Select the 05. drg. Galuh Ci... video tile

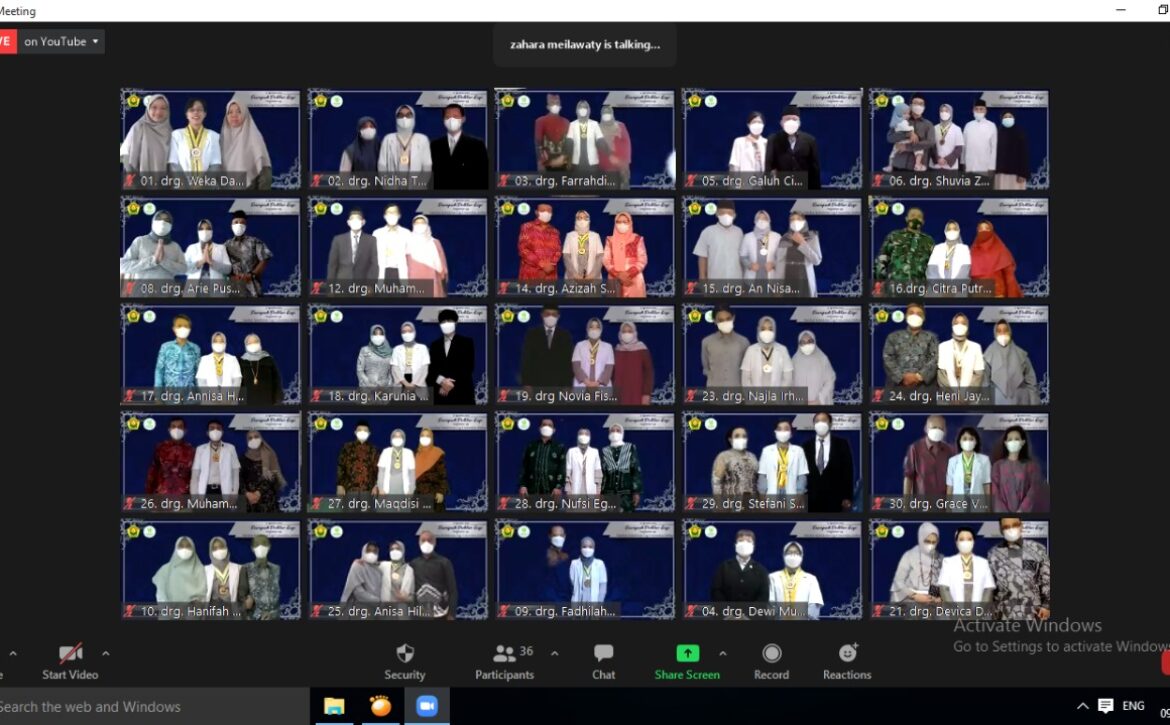(x=772, y=139)
